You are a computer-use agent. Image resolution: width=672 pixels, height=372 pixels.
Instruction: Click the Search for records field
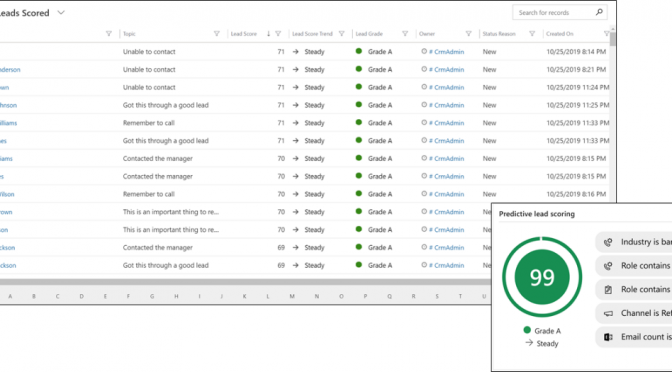560,12
